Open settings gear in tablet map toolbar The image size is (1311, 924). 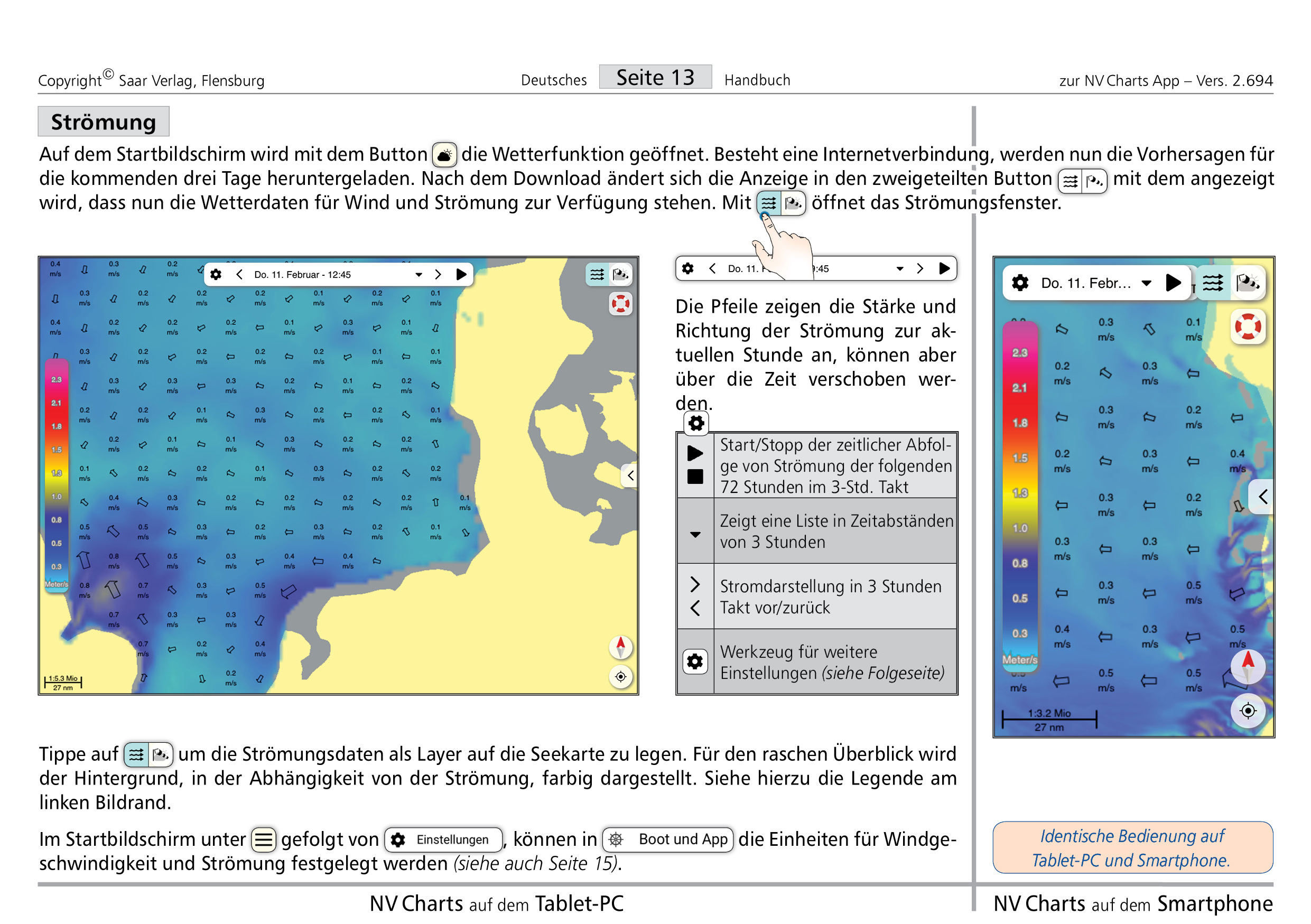(216, 275)
